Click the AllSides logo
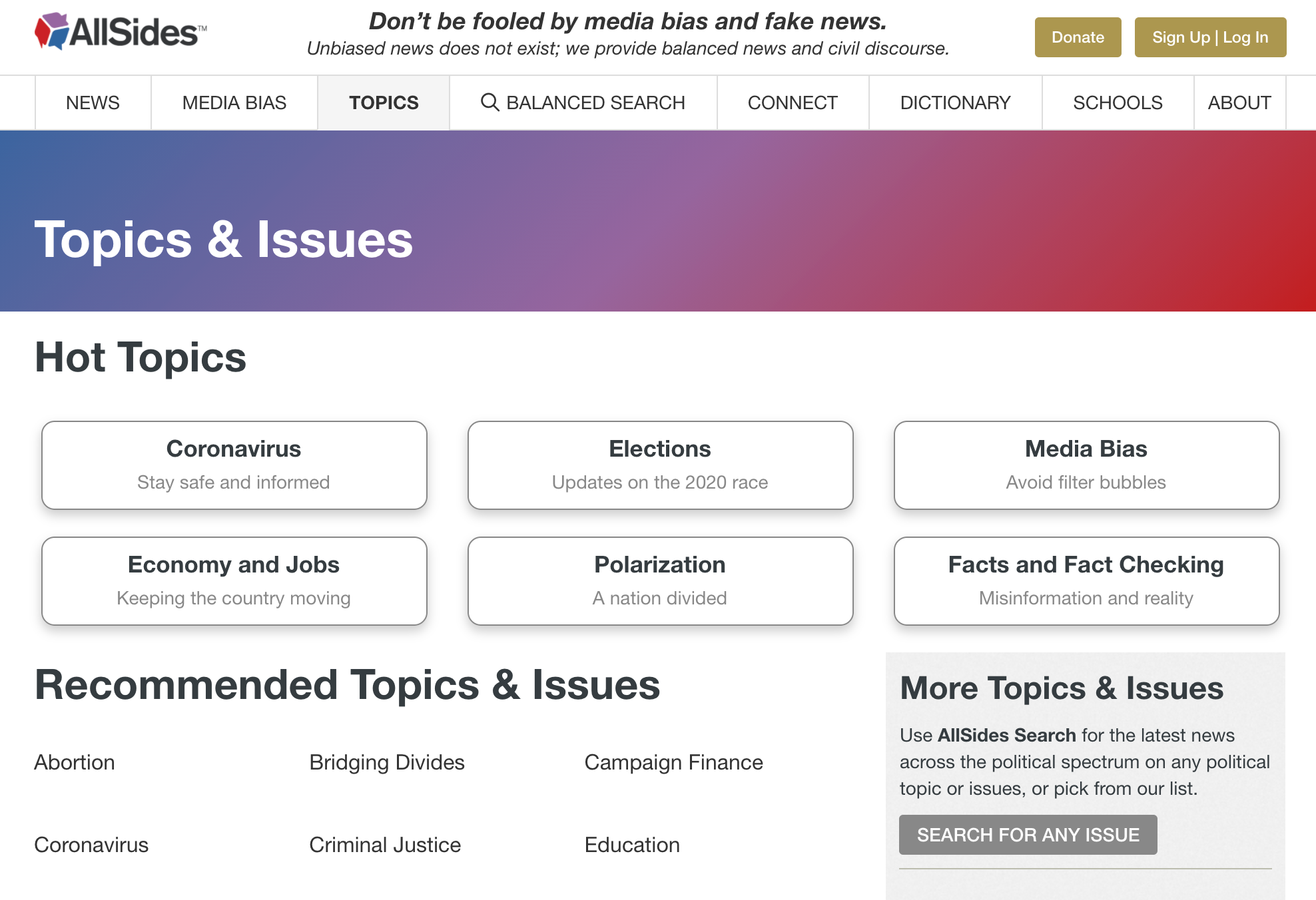1316x900 pixels. click(x=121, y=31)
